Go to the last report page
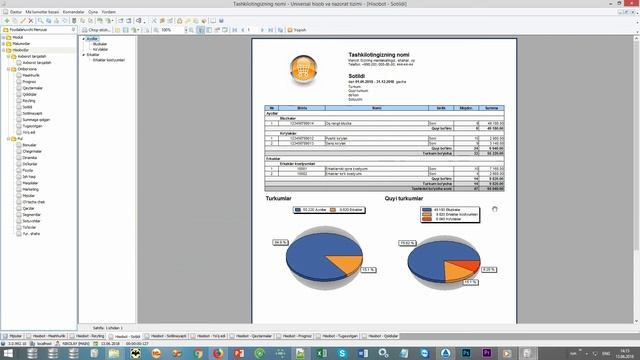Viewport: 640px width, 360px height. (270, 30)
